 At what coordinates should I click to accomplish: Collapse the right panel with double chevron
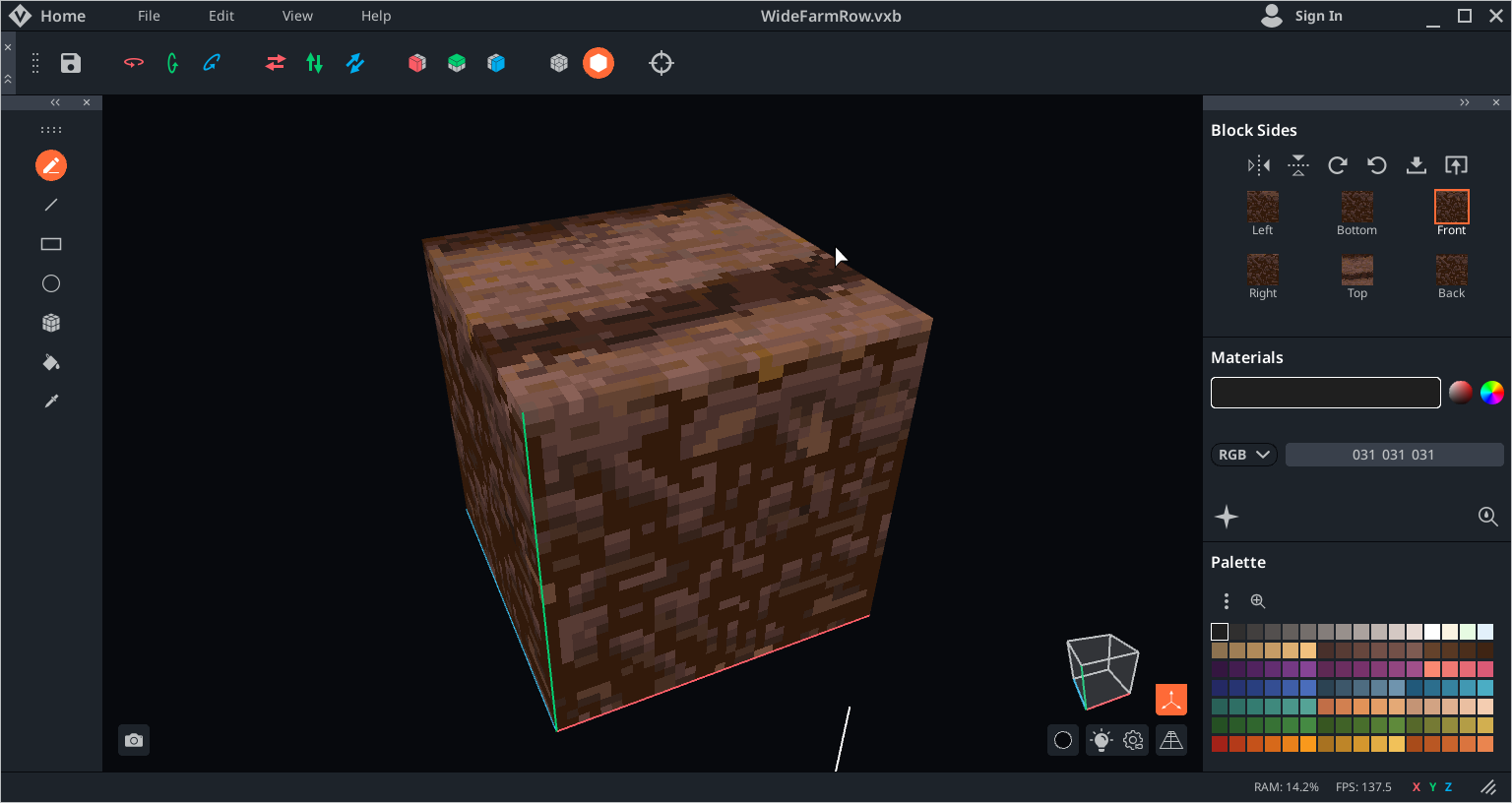click(x=1465, y=102)
